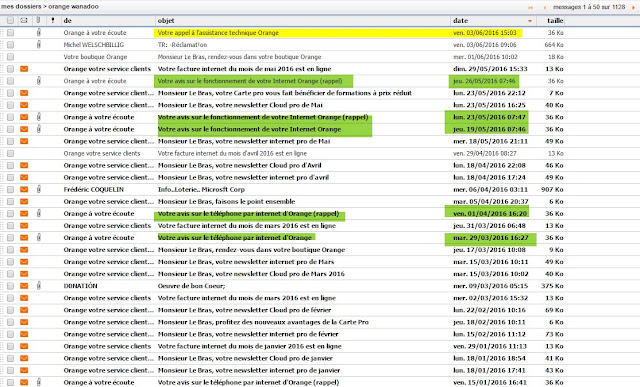Click unread envelope on 'facture internet du mois de mai 2016'
This screenshot has width=640, height=387.
coord(24,69)
